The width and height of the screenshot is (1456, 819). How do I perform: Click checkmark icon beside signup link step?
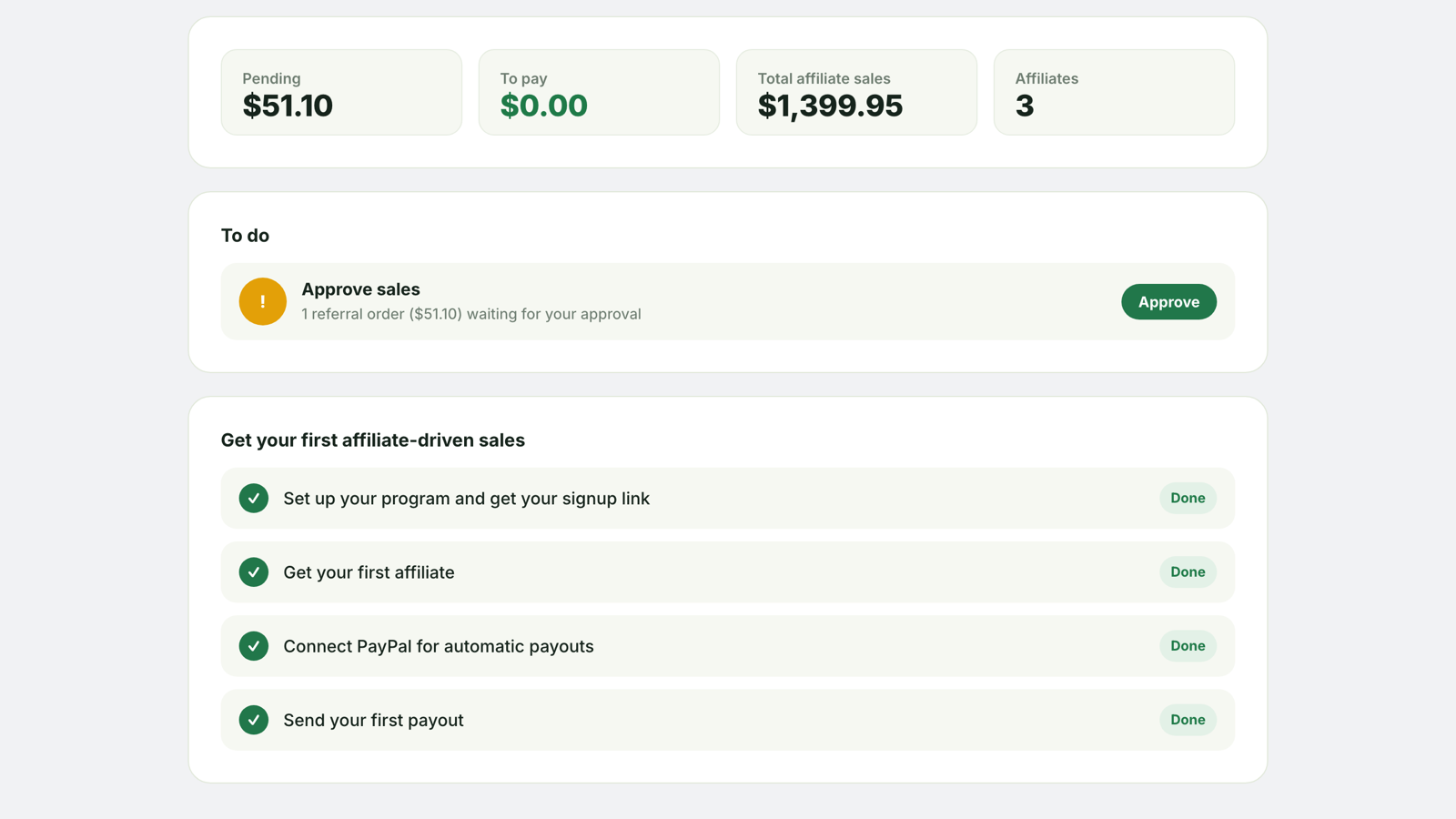[x=254, y=498]
